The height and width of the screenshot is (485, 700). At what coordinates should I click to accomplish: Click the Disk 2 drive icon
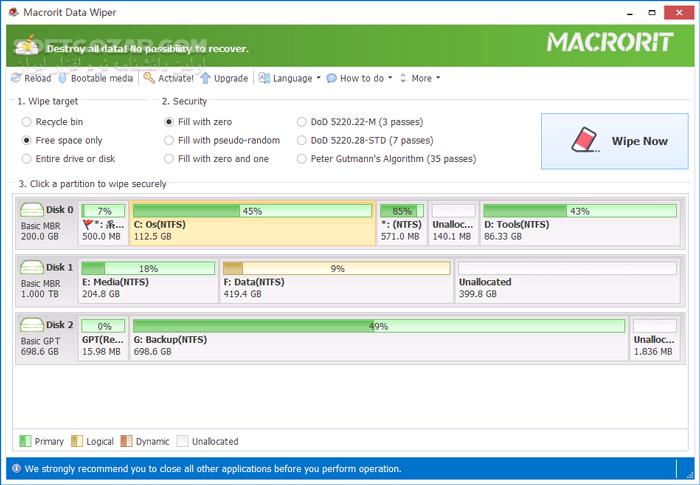point(32,325)
